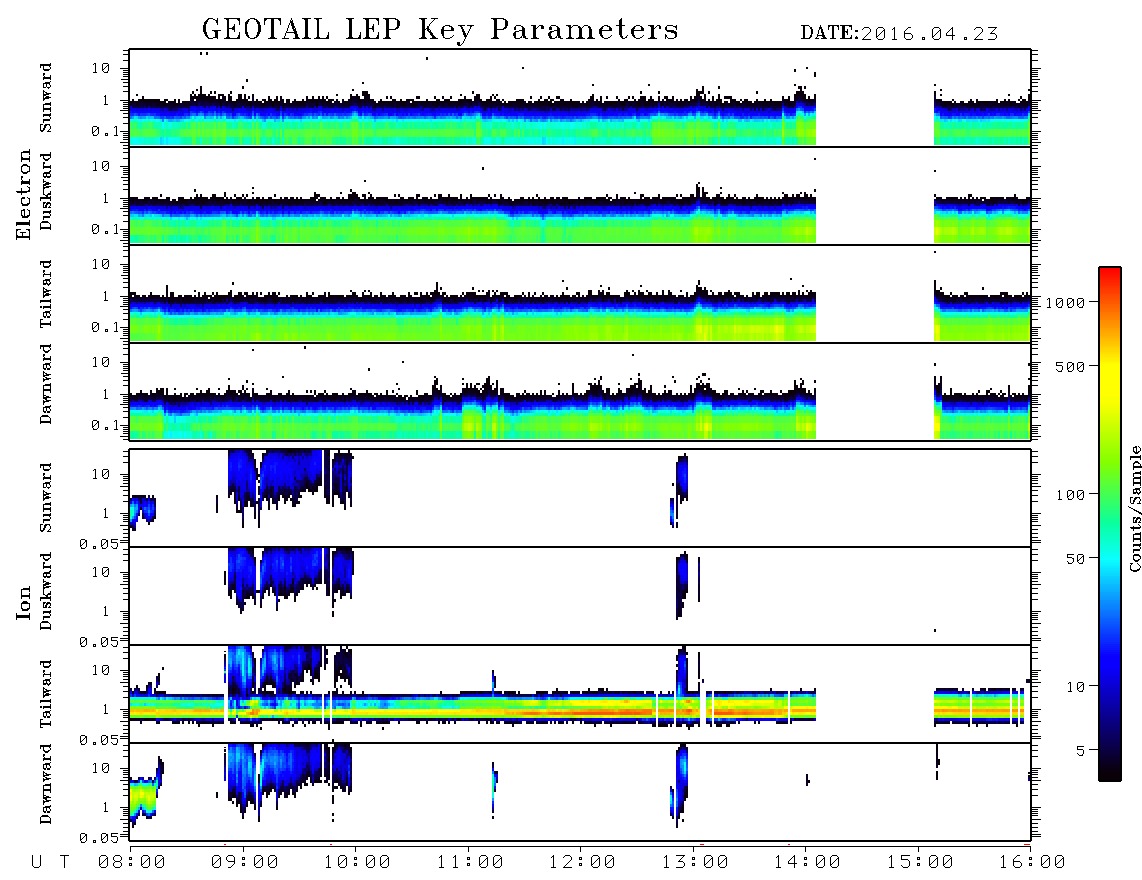This screenshot has height=880, width=1142.
Task: Click the 50 colorbar tick value
Action: tap(1075, 559)
